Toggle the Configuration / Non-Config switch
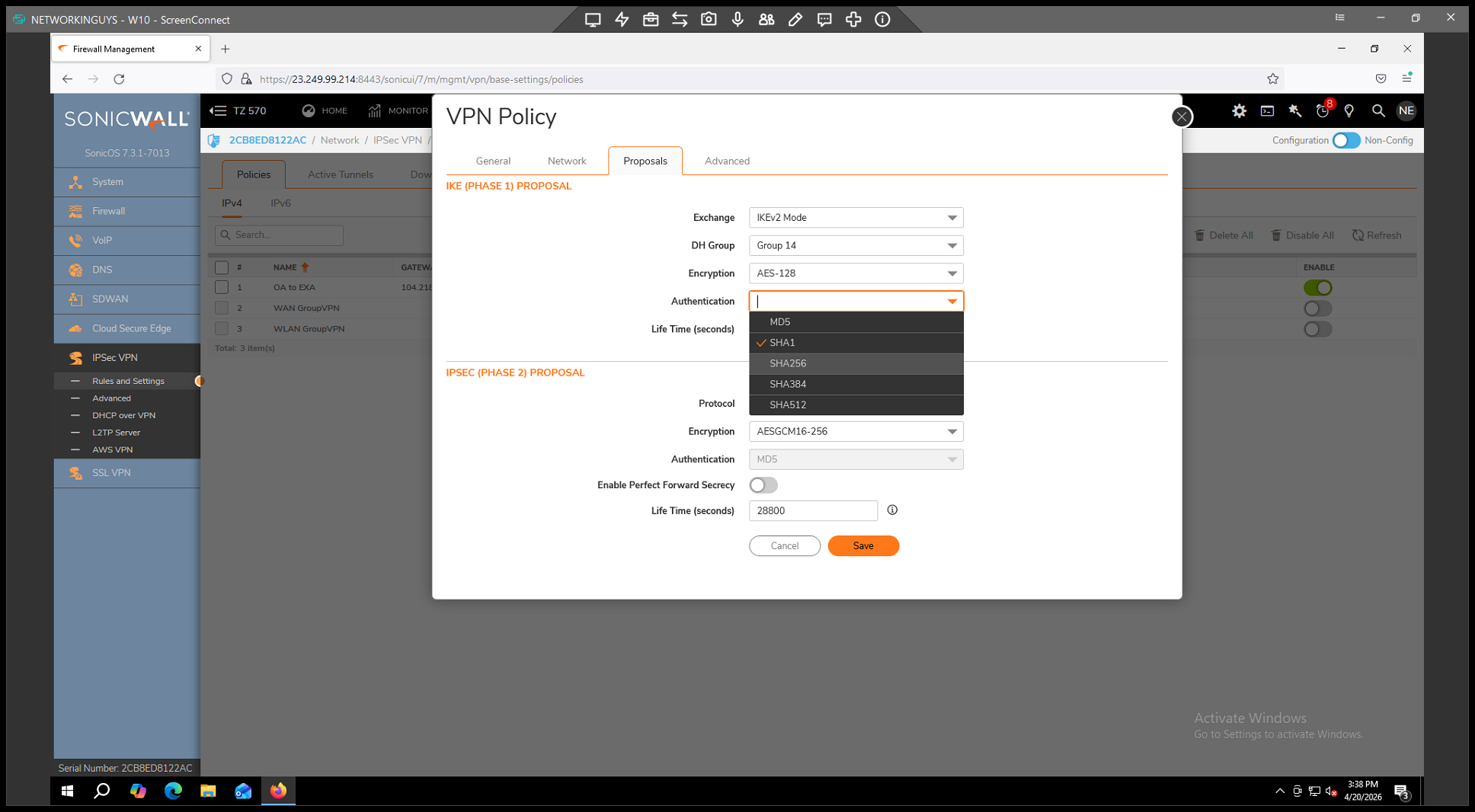This screenshot has height=812, width=1475. pyautogui.click(x=1345, y=140)
